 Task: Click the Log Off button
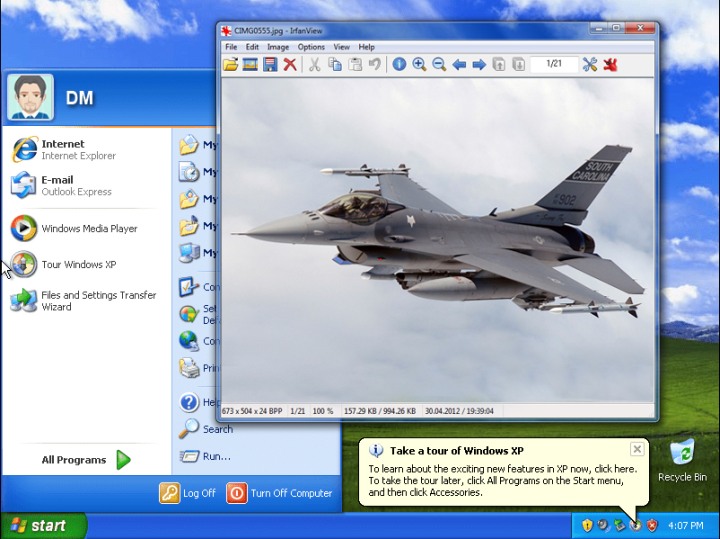pos(189,493)
